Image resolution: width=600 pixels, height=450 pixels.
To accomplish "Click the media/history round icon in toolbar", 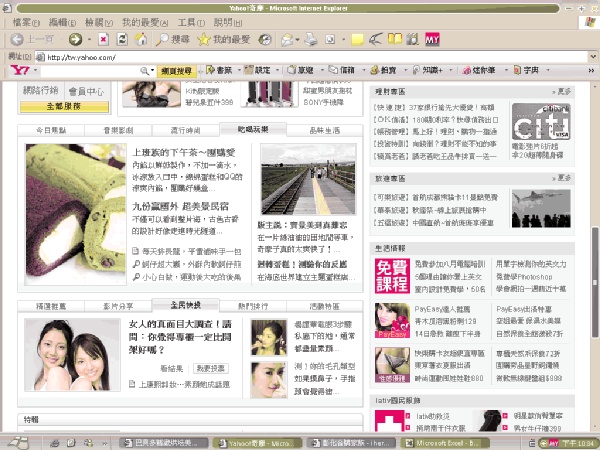I will [x=265, y=39].
